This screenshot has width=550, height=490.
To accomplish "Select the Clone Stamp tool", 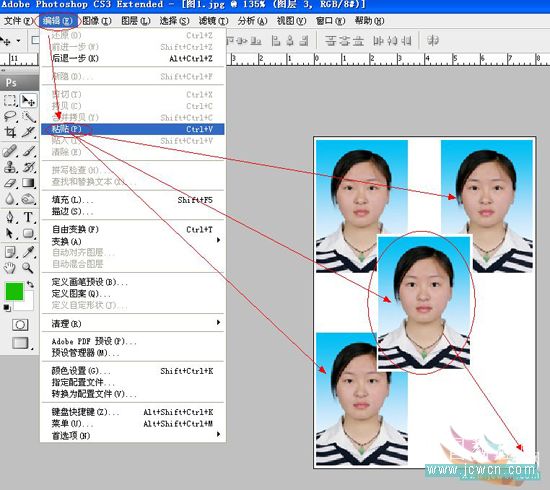I will [x=10, y=167].
